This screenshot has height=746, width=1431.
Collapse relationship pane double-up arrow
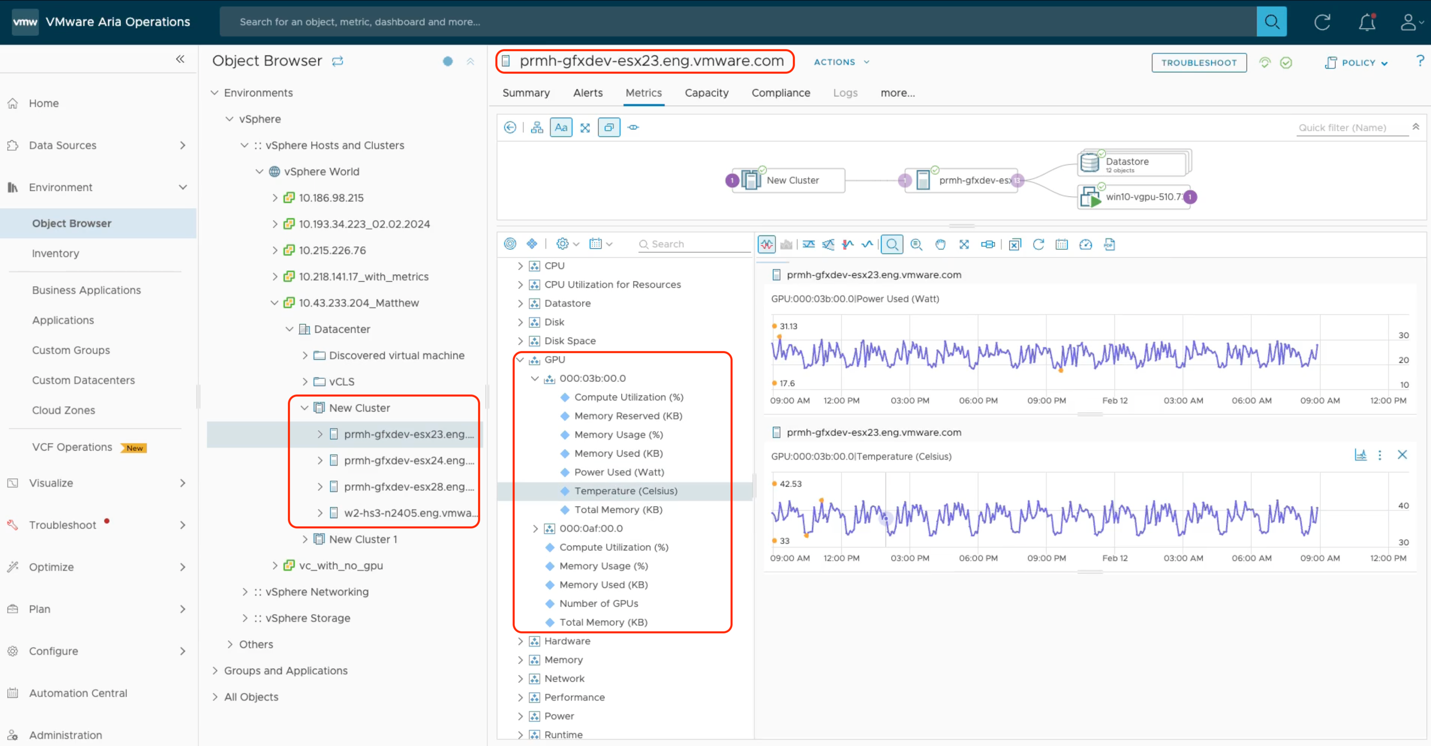1416,127
